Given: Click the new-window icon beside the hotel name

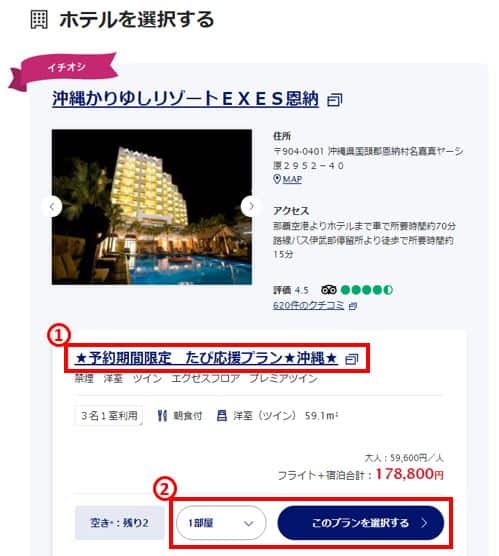Looking at the screenshot, I should (334, 100).
